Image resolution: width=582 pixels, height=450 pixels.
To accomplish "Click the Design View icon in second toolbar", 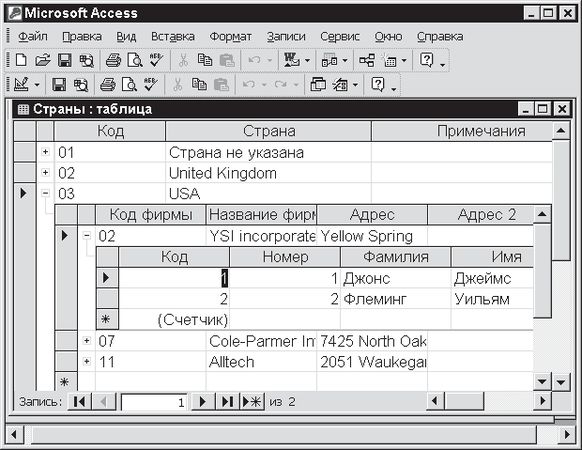I will coord(22,84).
